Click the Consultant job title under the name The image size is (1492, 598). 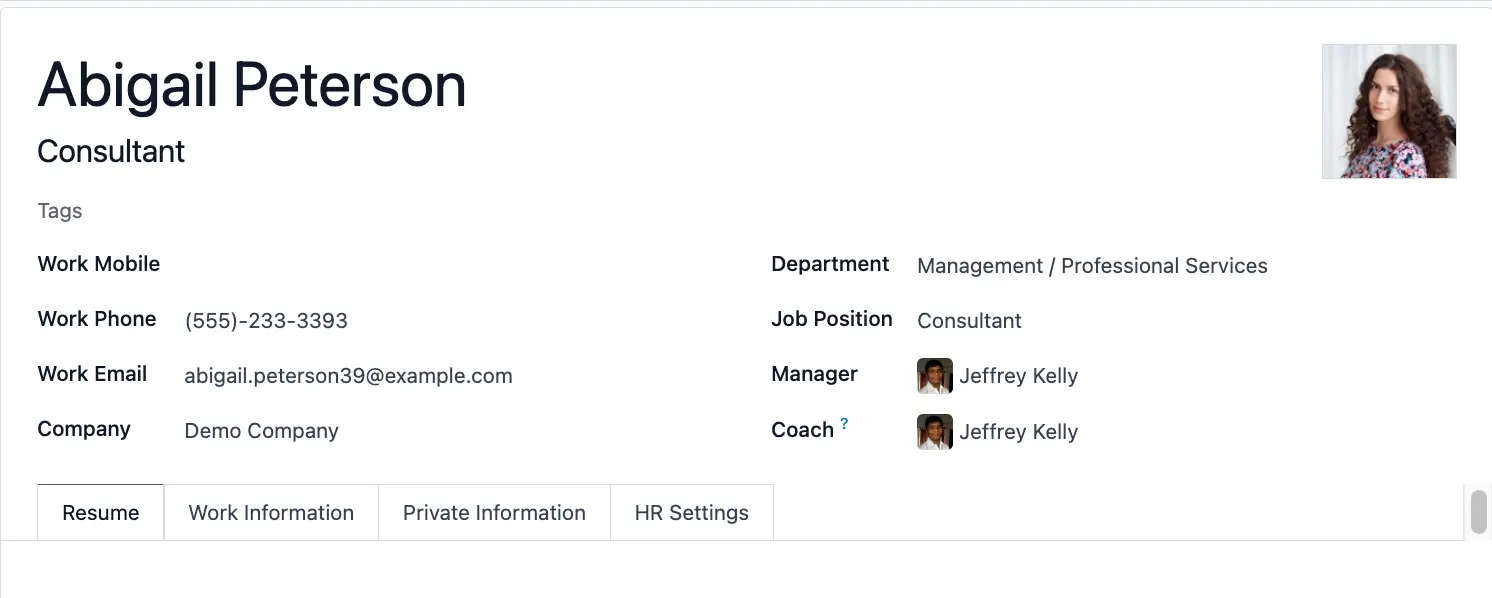111,151
